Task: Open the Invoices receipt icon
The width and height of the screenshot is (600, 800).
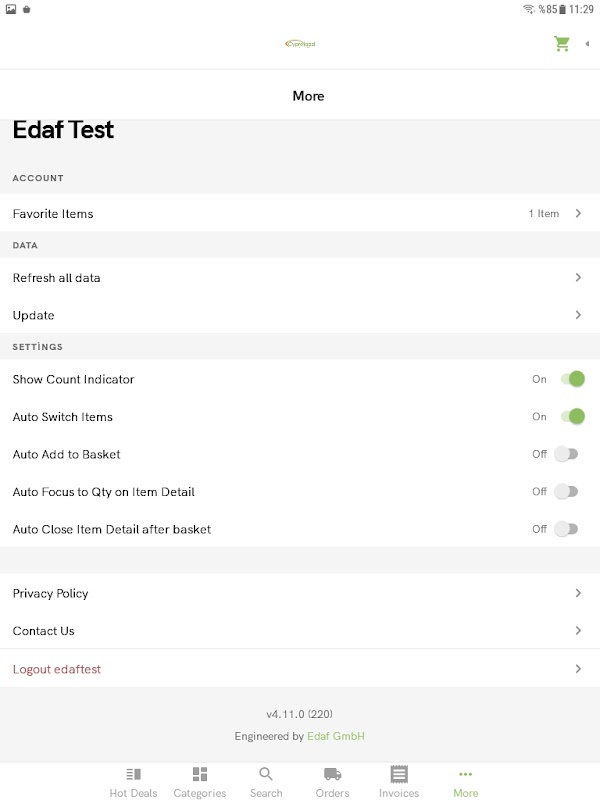Action: [x=399, y=775]
